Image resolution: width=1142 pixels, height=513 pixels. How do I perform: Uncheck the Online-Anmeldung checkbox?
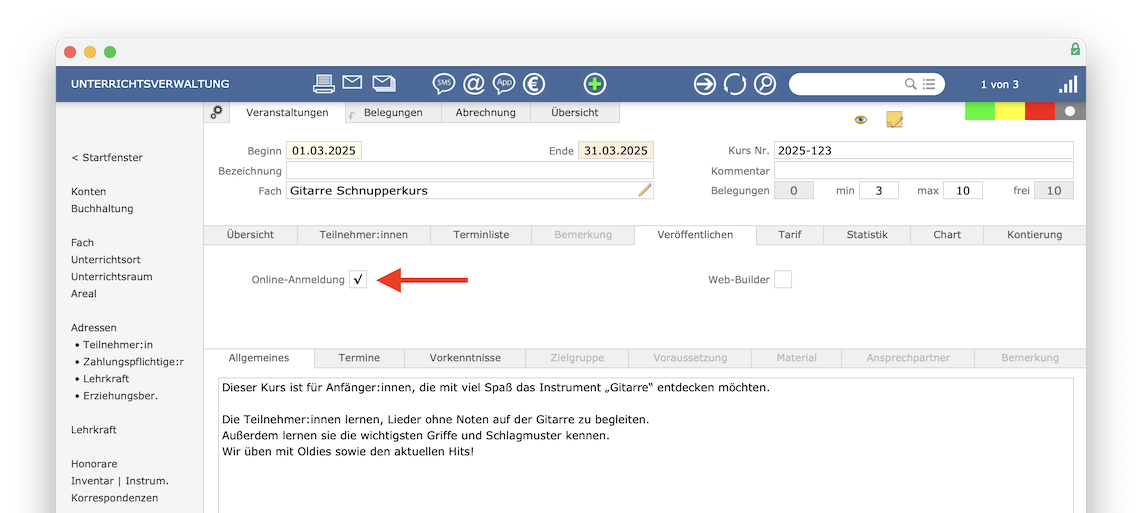[358, 279]
